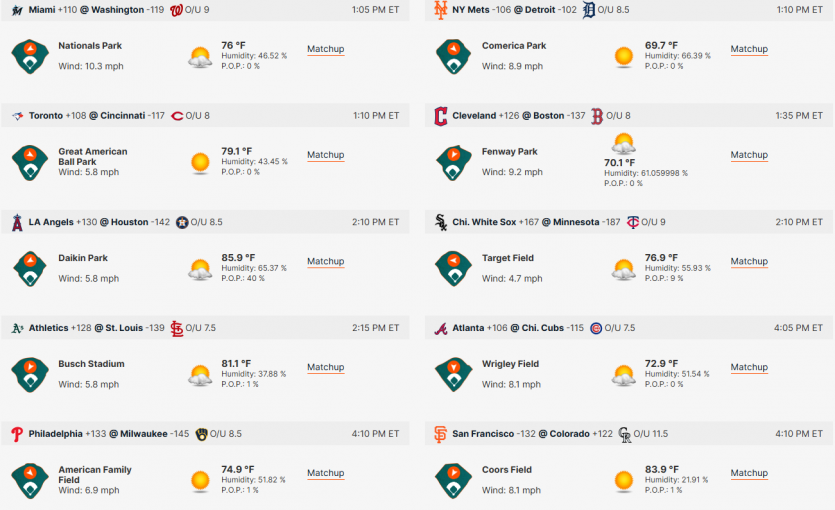Image resolution: width=835 pixels, height=510 pixels.
Task: Open Matchup for Athletics at St. Louis
Action: click(x=325, y=367)
